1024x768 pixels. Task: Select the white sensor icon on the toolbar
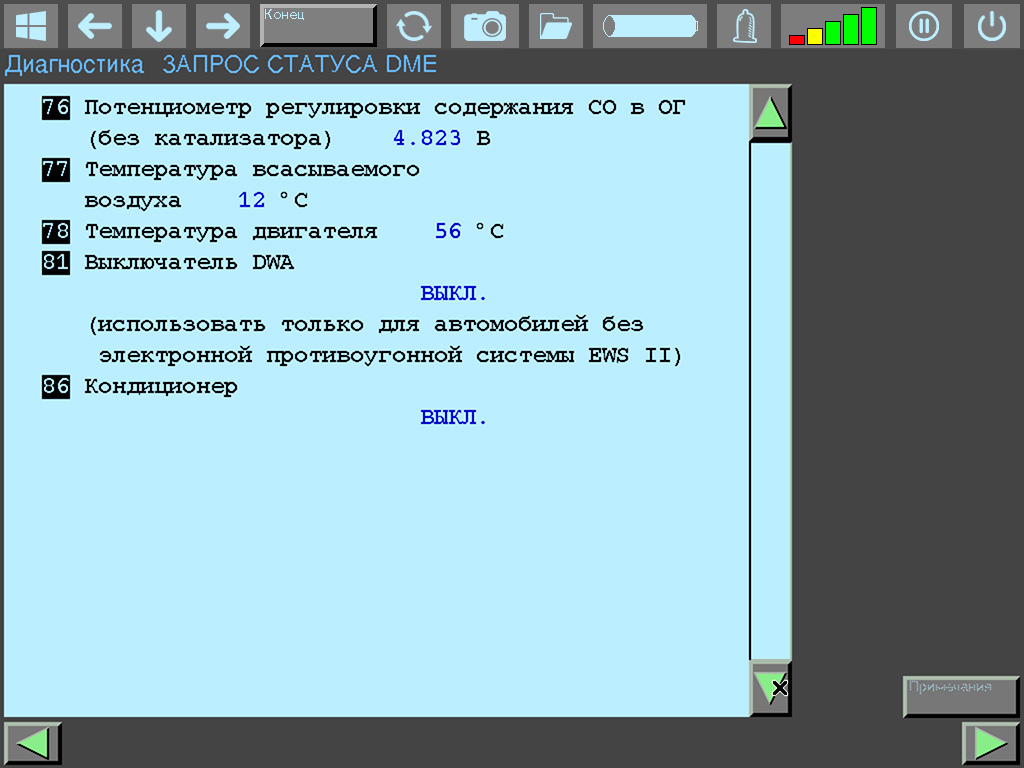pyautogui.click(x=743, y=25)
